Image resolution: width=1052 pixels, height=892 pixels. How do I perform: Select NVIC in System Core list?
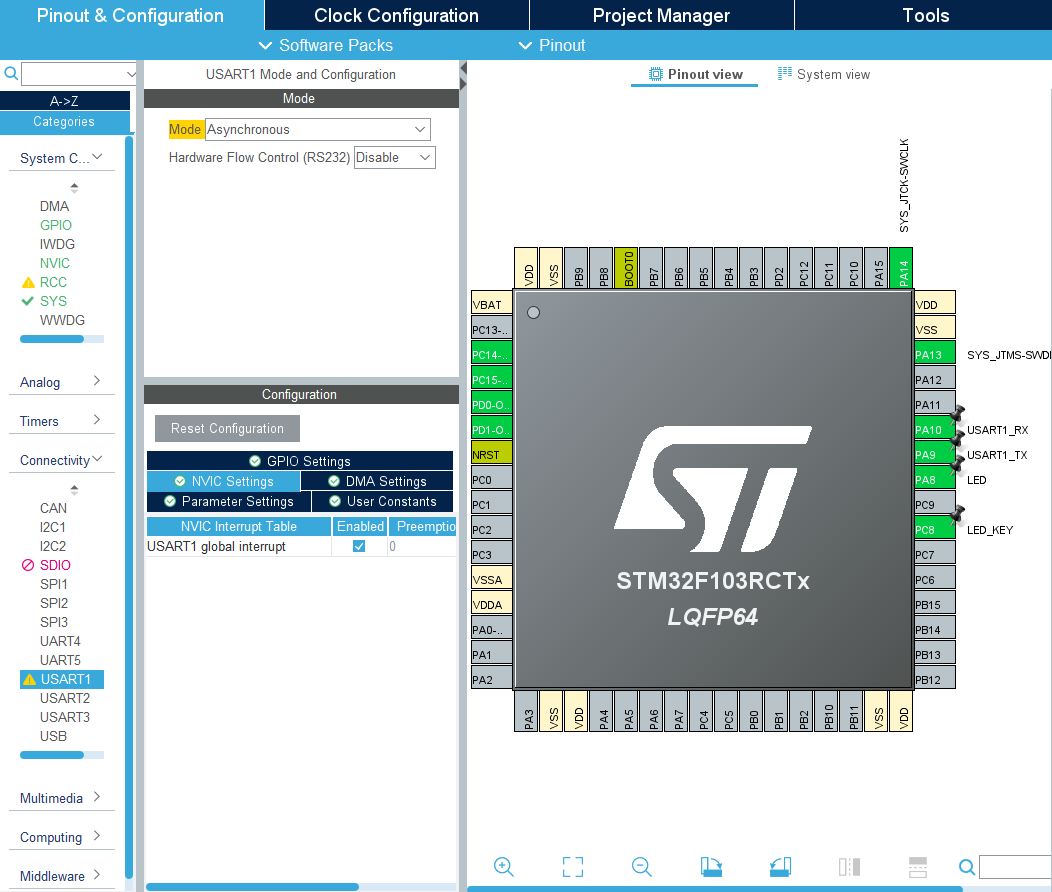pyautogui.click(x=55, y=263)
